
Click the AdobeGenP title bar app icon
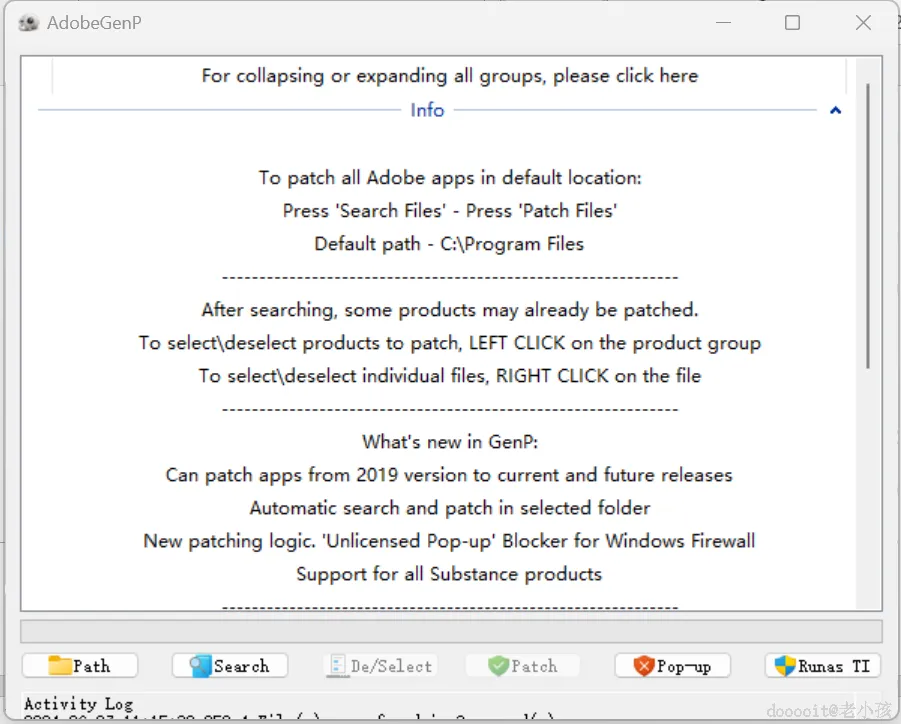29,23
